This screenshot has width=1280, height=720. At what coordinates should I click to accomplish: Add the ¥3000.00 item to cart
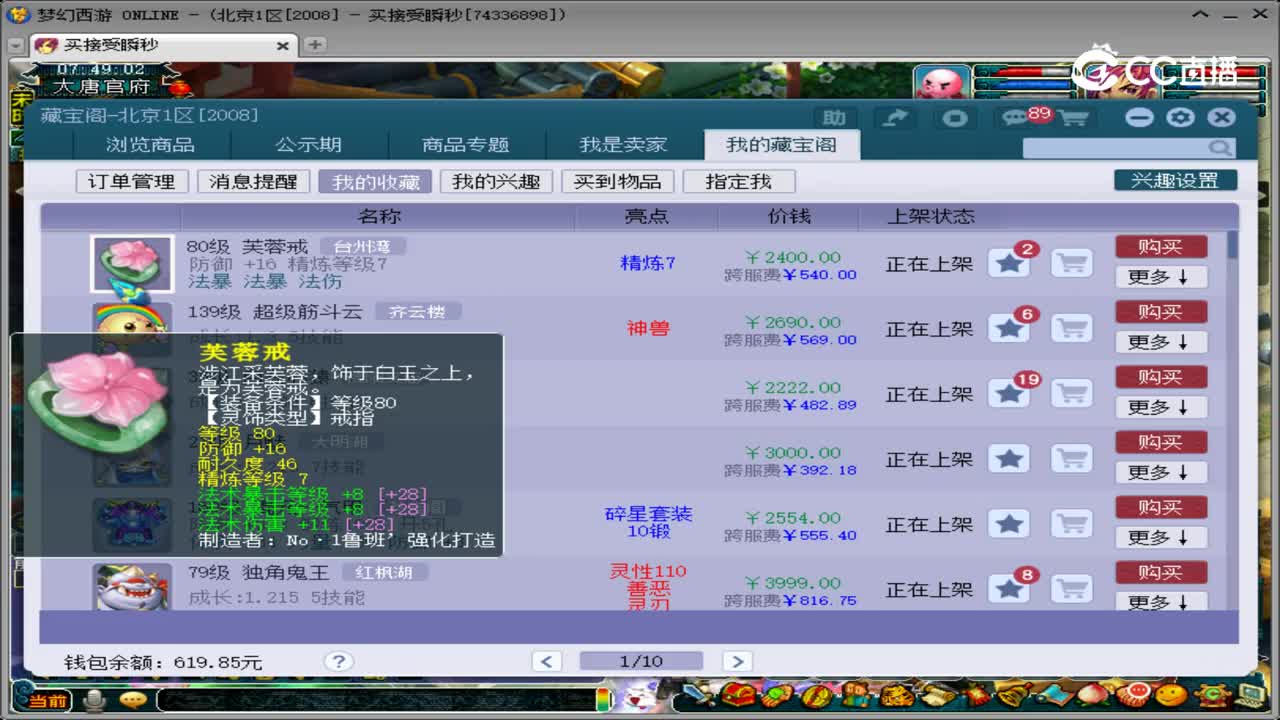[x=1072, y=458]
